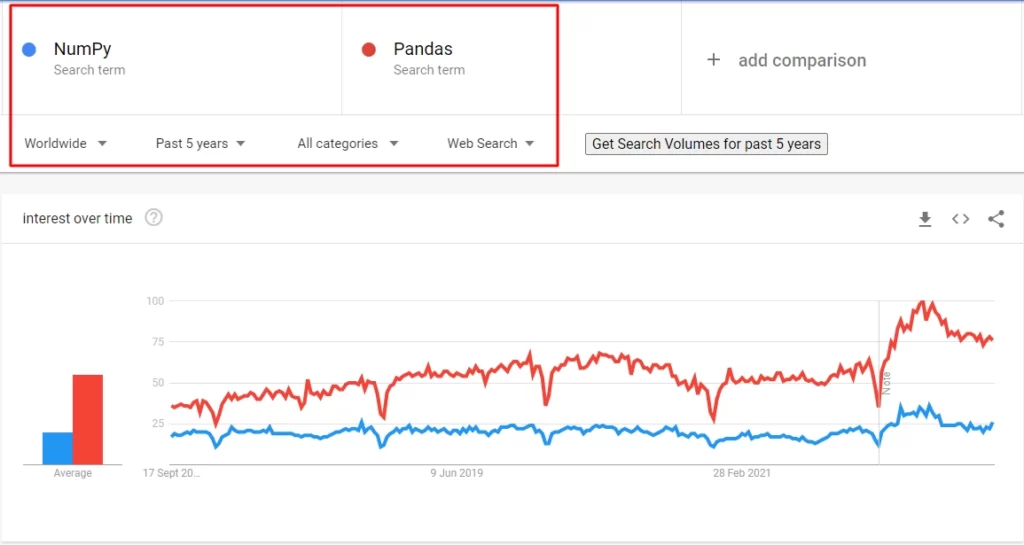Viewport: 1024px width, 545px height.
Task: Select the red Pandas term dot
Action: pos(368,50)
